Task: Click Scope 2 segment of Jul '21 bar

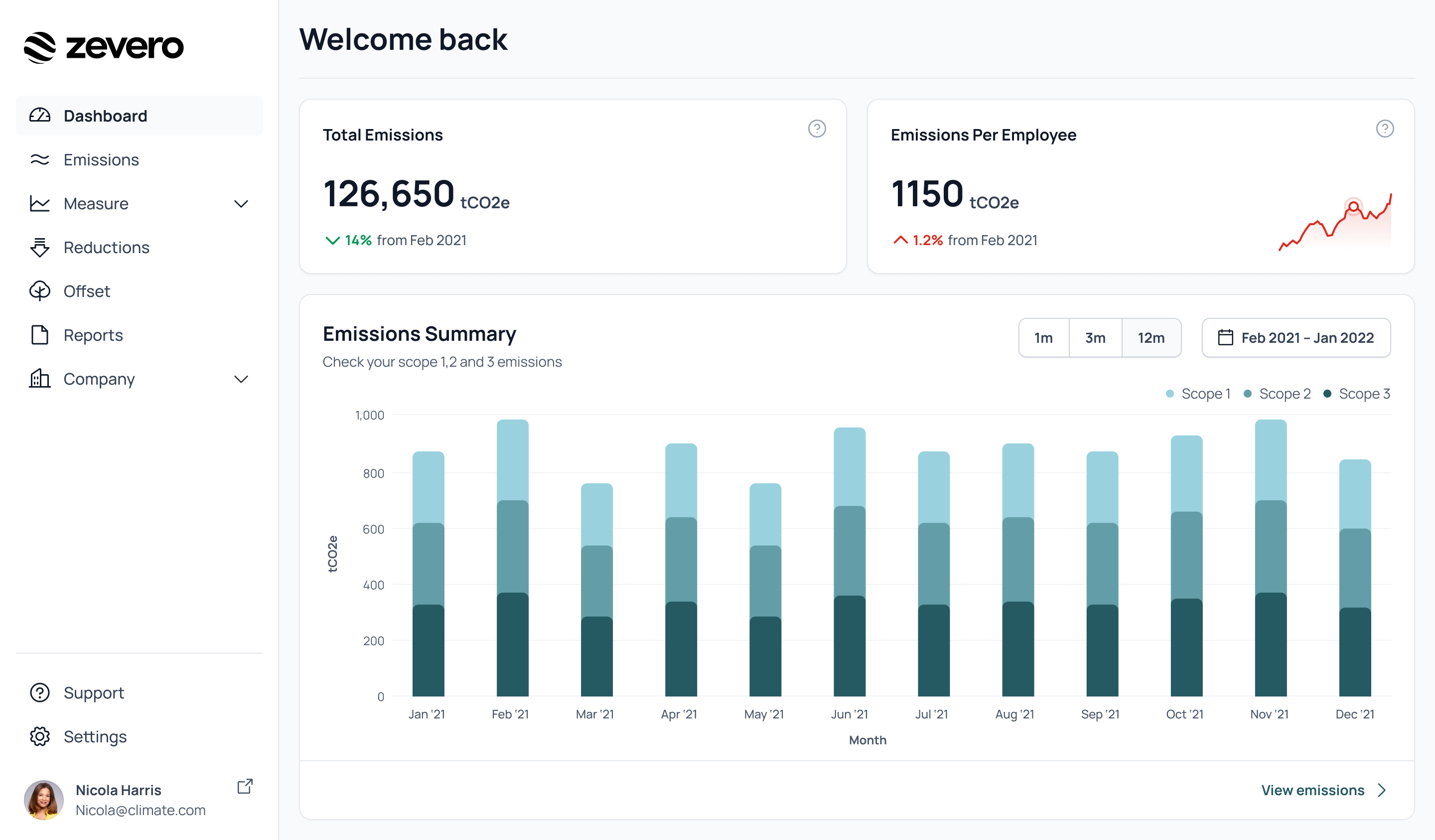Action: (x=933, y=564)
